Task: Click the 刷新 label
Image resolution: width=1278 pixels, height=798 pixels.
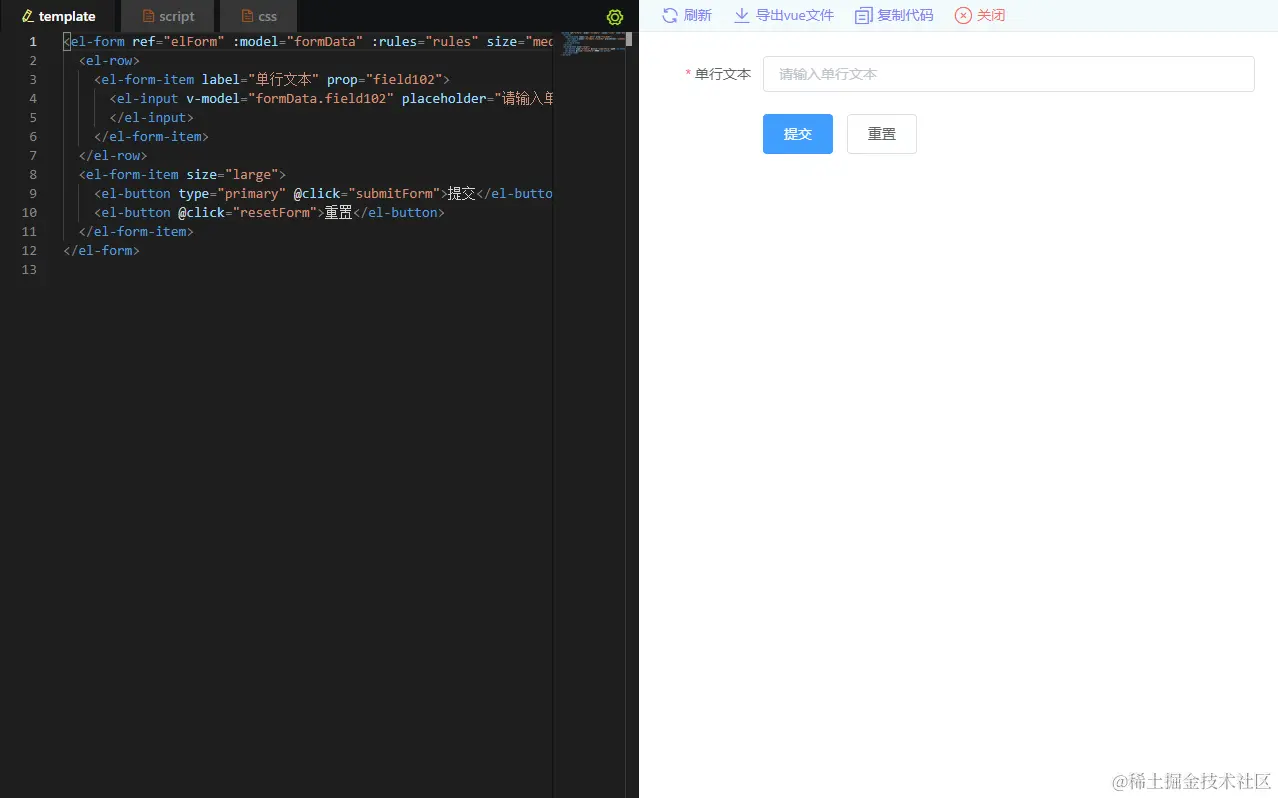Action: click(698, 15)
